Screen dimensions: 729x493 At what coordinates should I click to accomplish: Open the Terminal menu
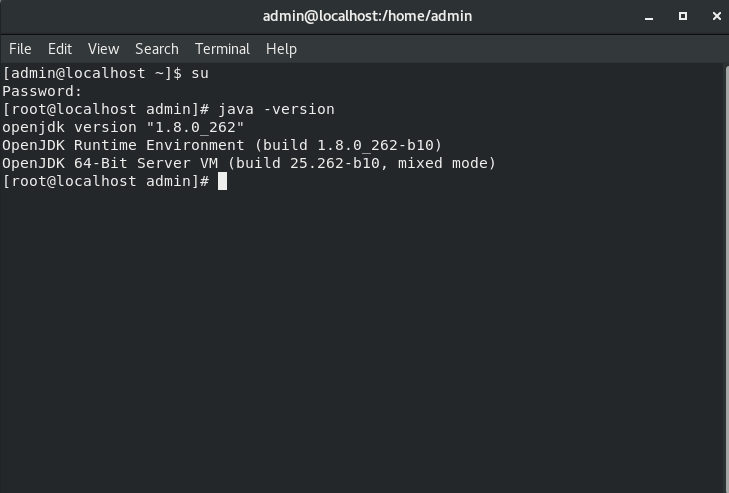coord(222,48)
